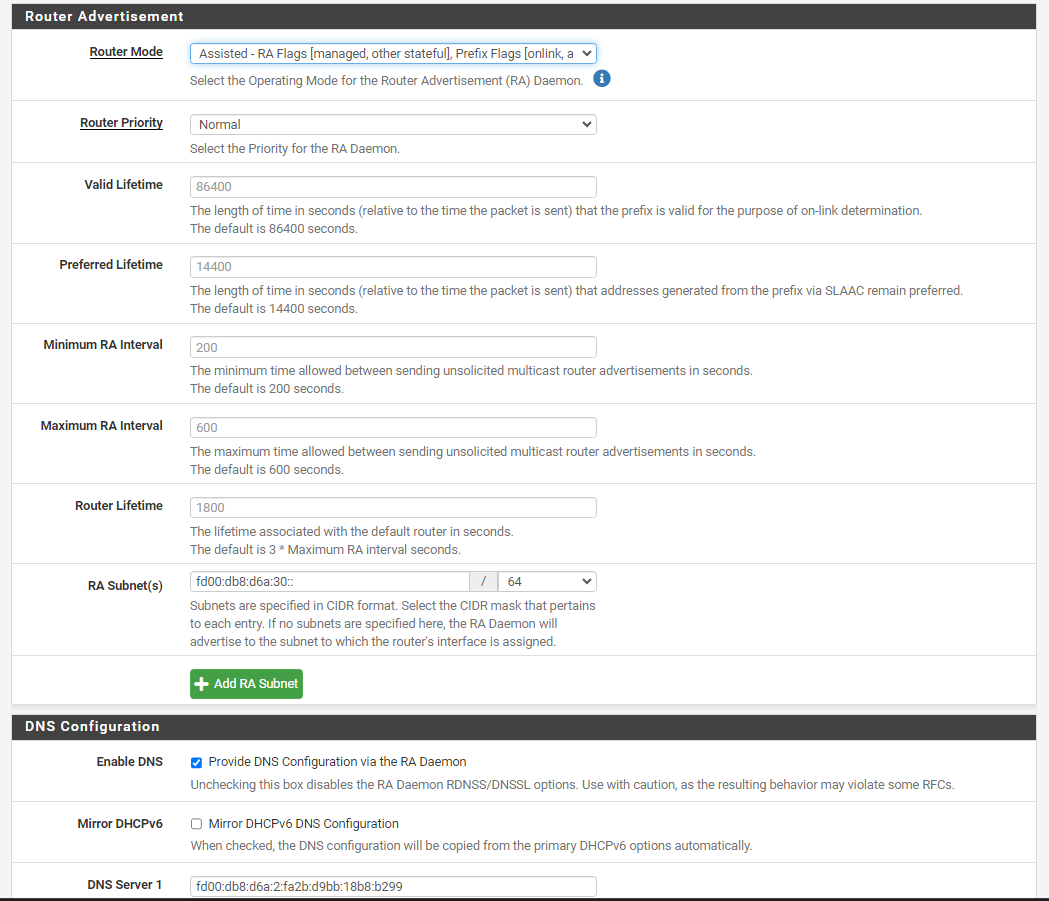Click the DNS Server 1 address field

393,886
